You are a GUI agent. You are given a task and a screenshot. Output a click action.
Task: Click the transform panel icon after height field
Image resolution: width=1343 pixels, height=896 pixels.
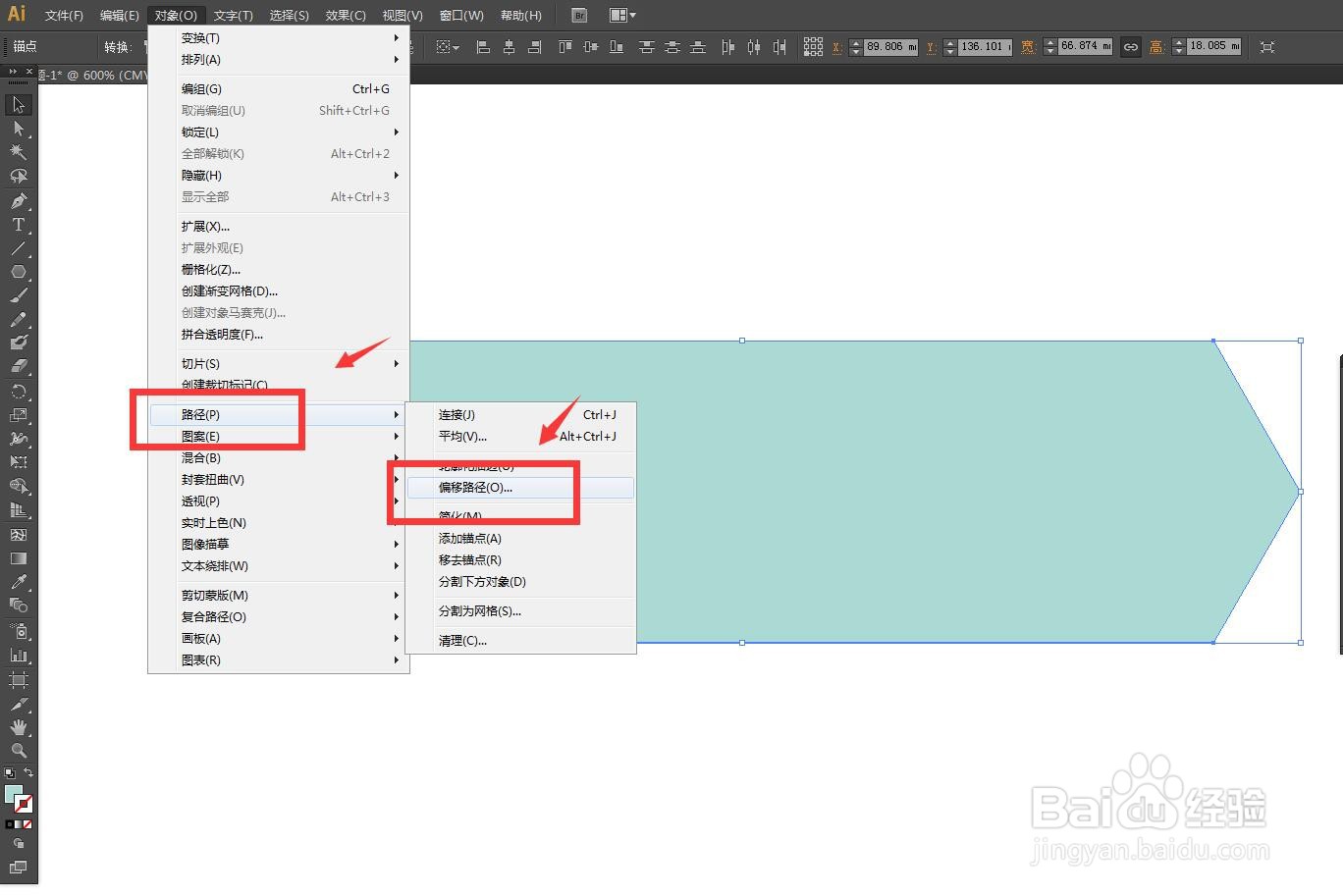(1267, 46)
